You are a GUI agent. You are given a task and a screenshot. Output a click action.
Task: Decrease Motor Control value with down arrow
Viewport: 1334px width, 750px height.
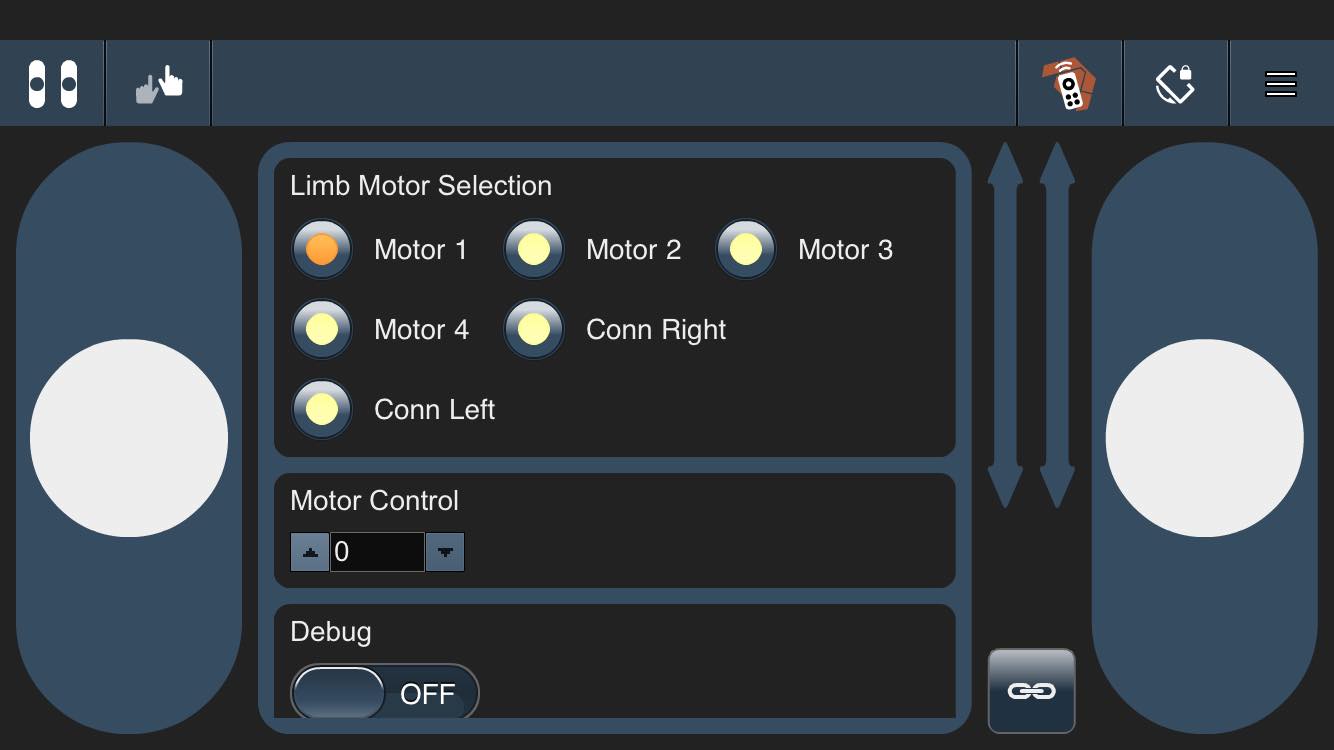tap(445, 552)
